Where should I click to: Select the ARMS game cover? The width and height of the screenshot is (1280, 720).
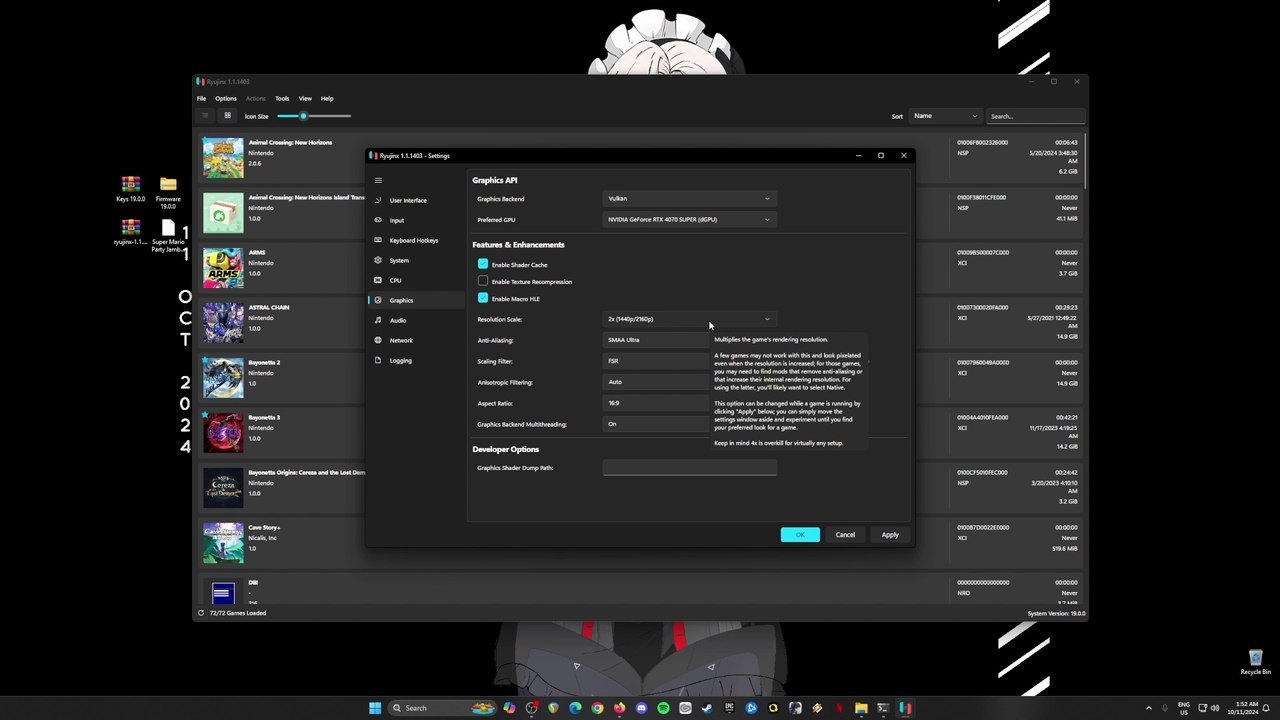click(223, 268)
